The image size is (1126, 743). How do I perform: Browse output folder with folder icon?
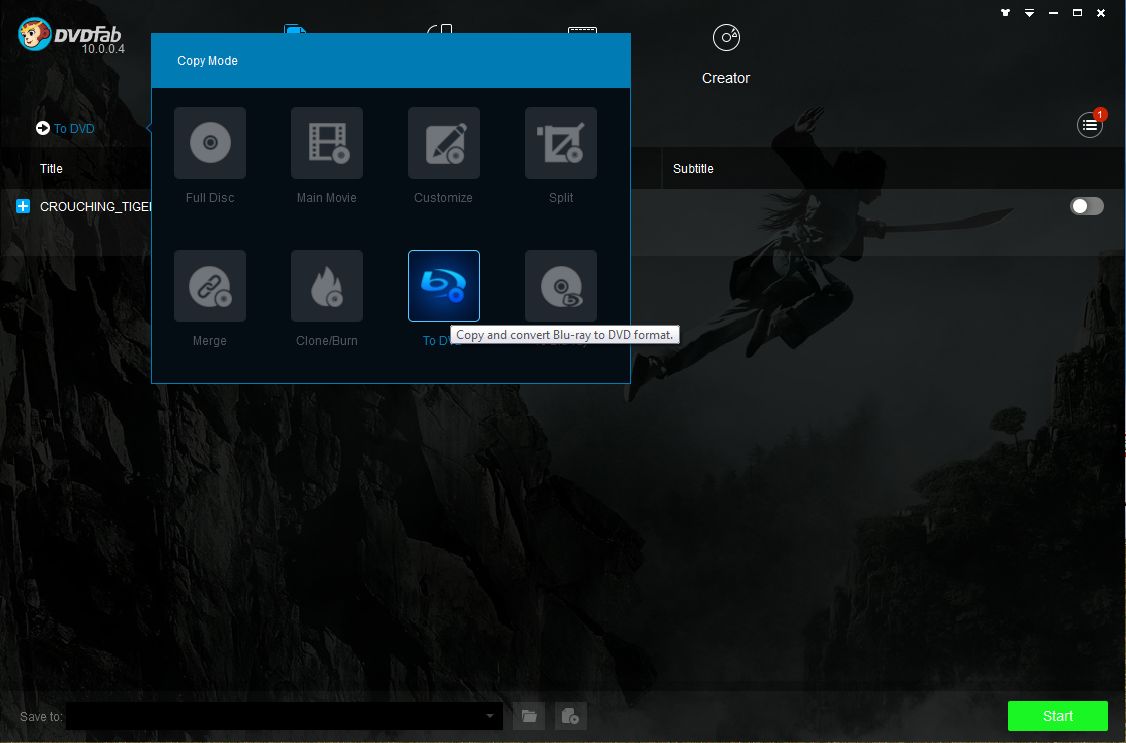(x=529, y=716)
